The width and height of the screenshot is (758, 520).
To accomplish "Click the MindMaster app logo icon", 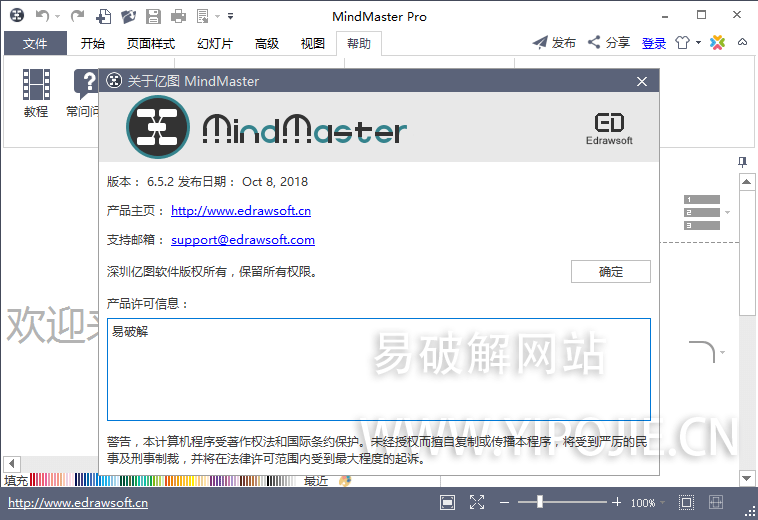I will [17, 15].
